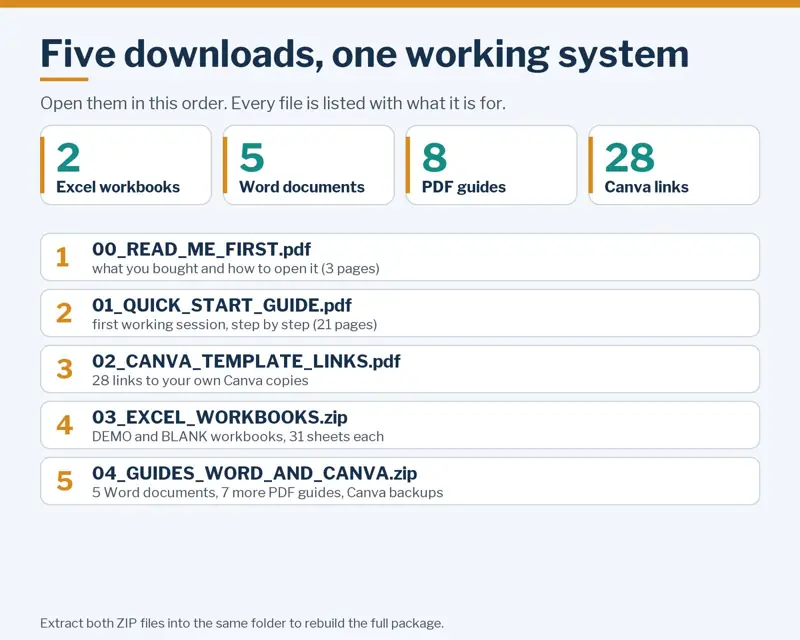Click the footer note about extracting both ZIP files

tap(242, 623)
